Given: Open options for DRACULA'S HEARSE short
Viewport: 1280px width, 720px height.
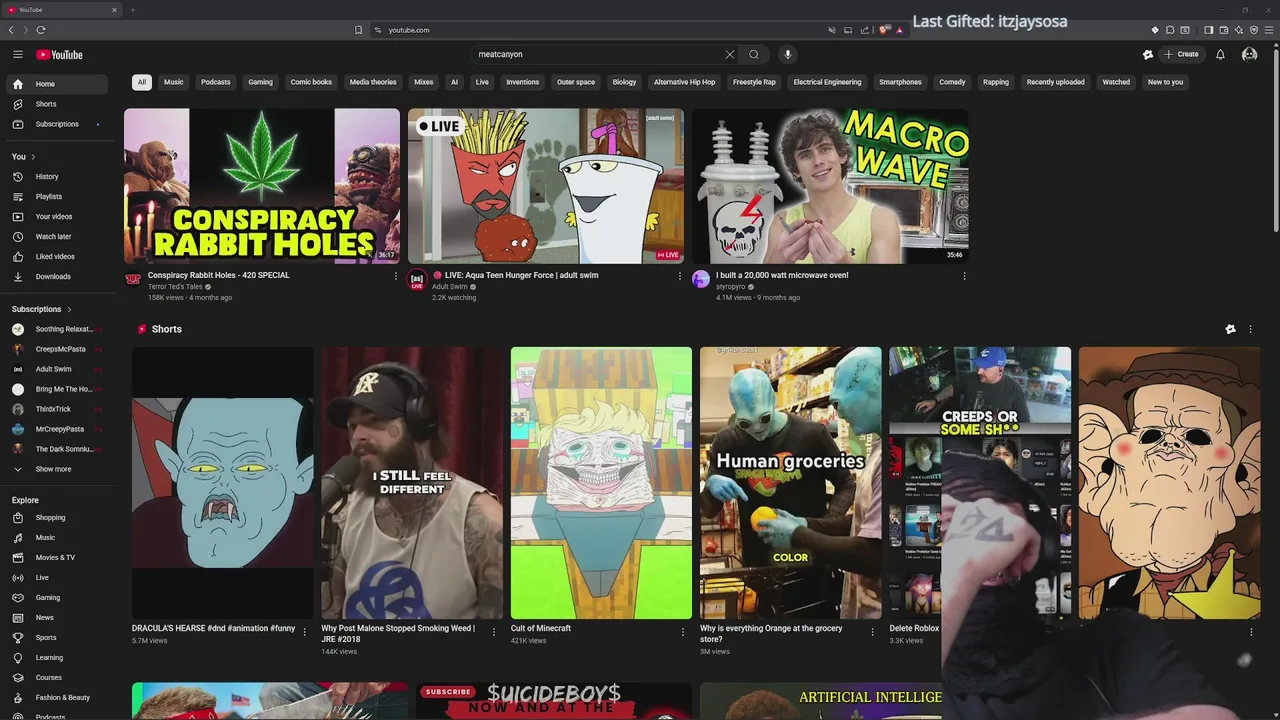Looking at the screenshot, I should point(305,632).
